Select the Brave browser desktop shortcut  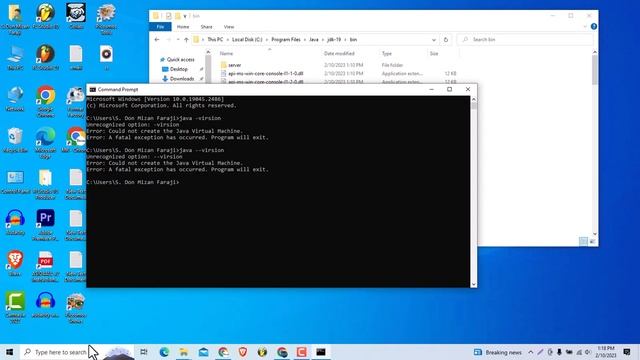click(x=15, y=263)
